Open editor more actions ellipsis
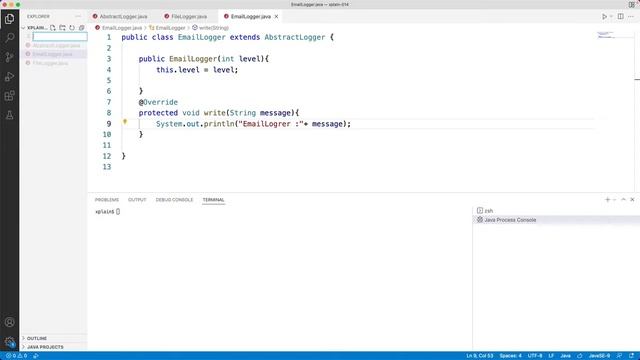The height and width of the screenshot is (360, 640). (x=631, y=16)
